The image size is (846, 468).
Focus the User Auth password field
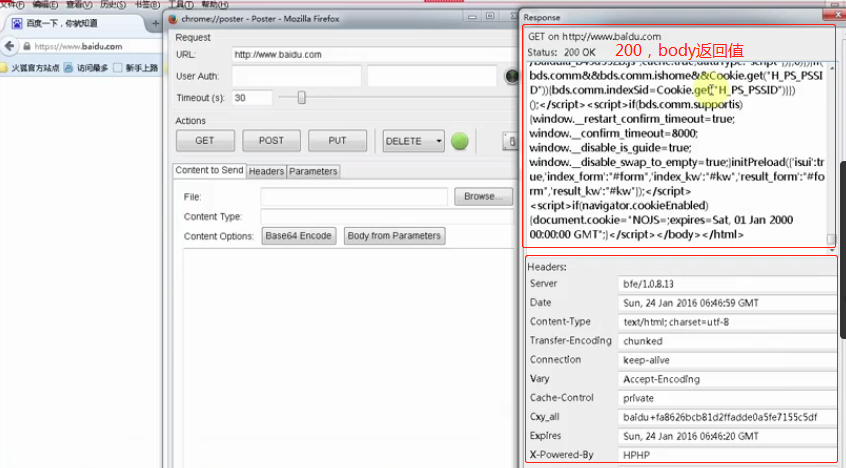pyautogui.click(x=432, y=76)
